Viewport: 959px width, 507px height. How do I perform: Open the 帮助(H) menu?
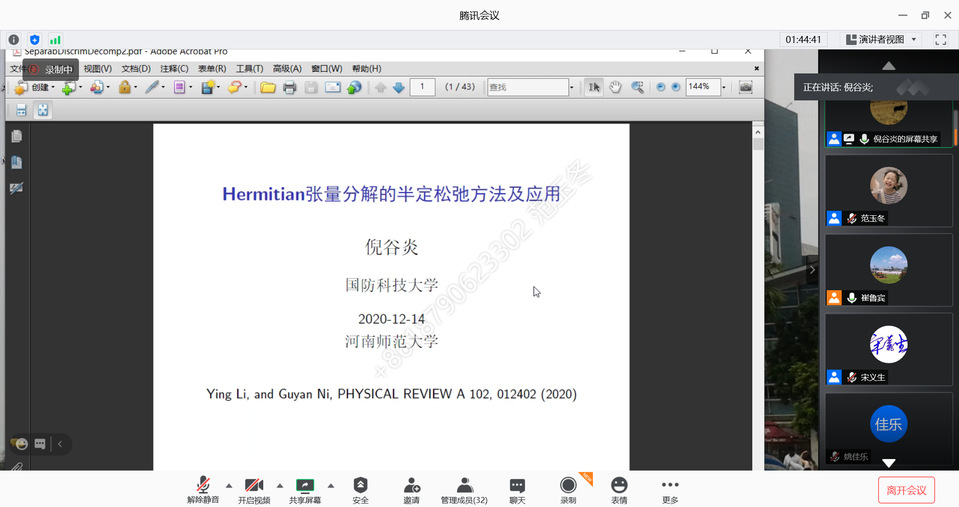366,69
